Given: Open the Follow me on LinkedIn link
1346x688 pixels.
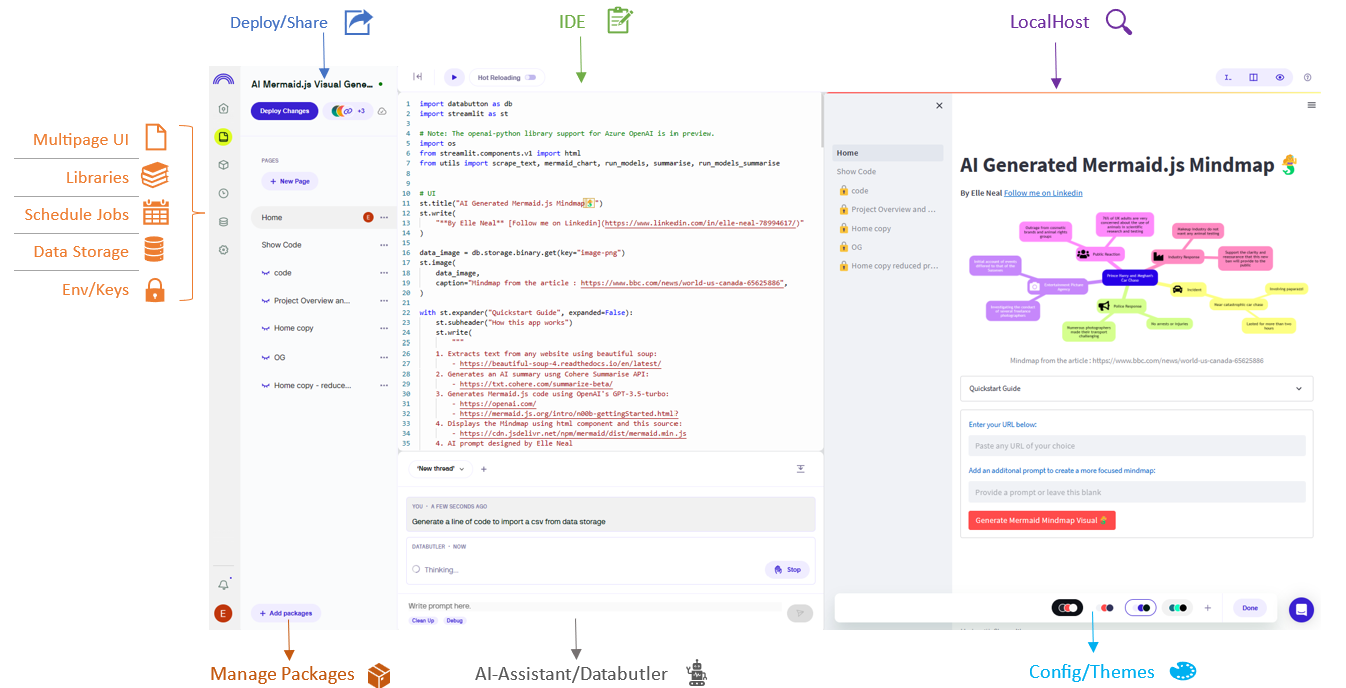Looking at the screenshot, I should tap(1042, 192).
